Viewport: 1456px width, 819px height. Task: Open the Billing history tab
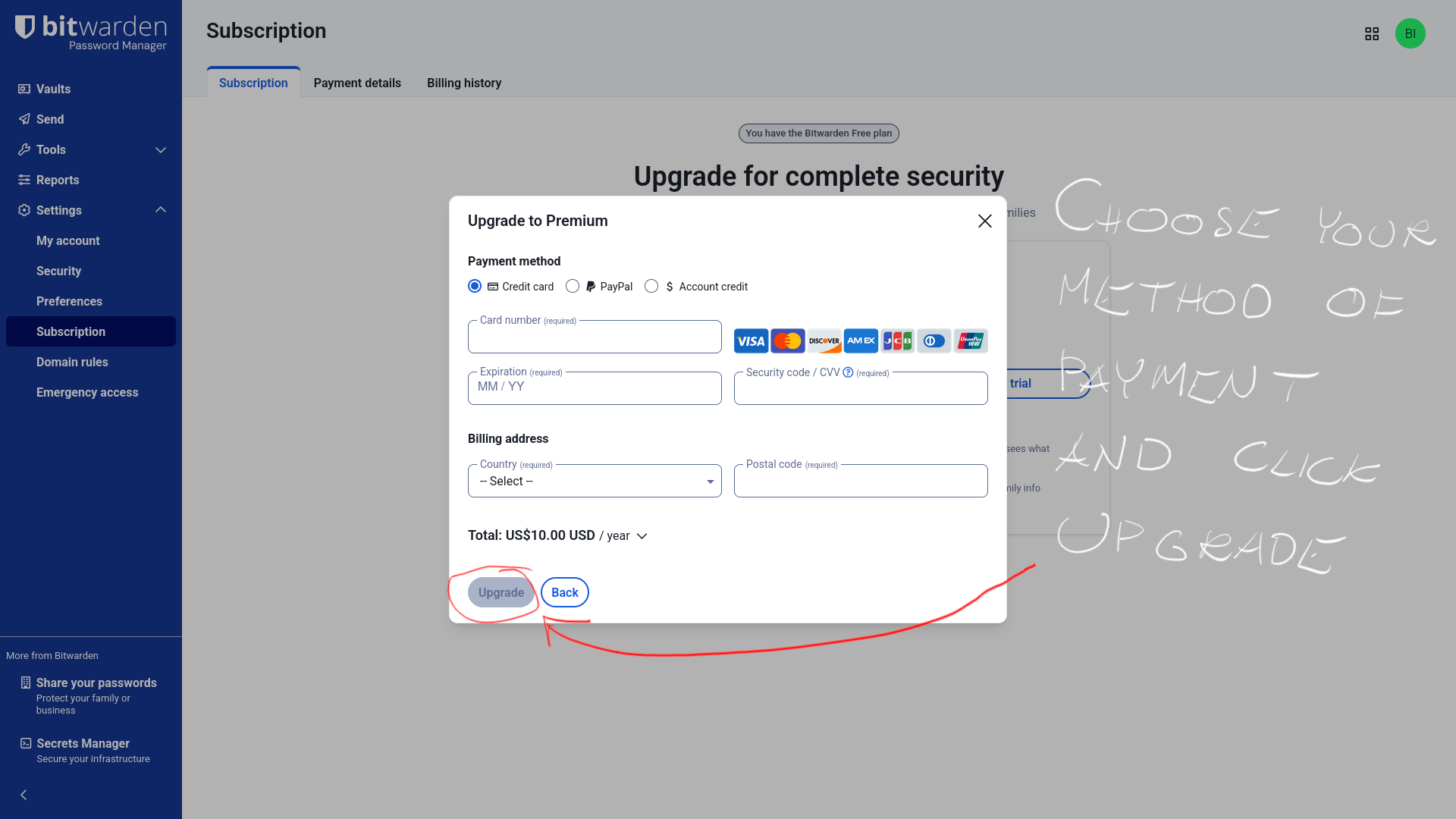coord(464,83)
